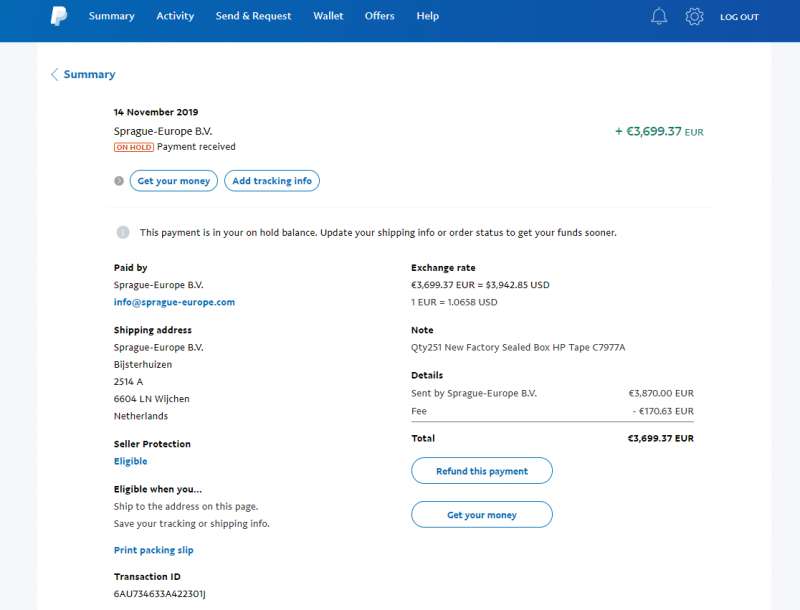Click the exchange rate line 1 EUR = 1.0658 USD
The height and width of the screenshot is (610, 800).
[x=454, y=302]
